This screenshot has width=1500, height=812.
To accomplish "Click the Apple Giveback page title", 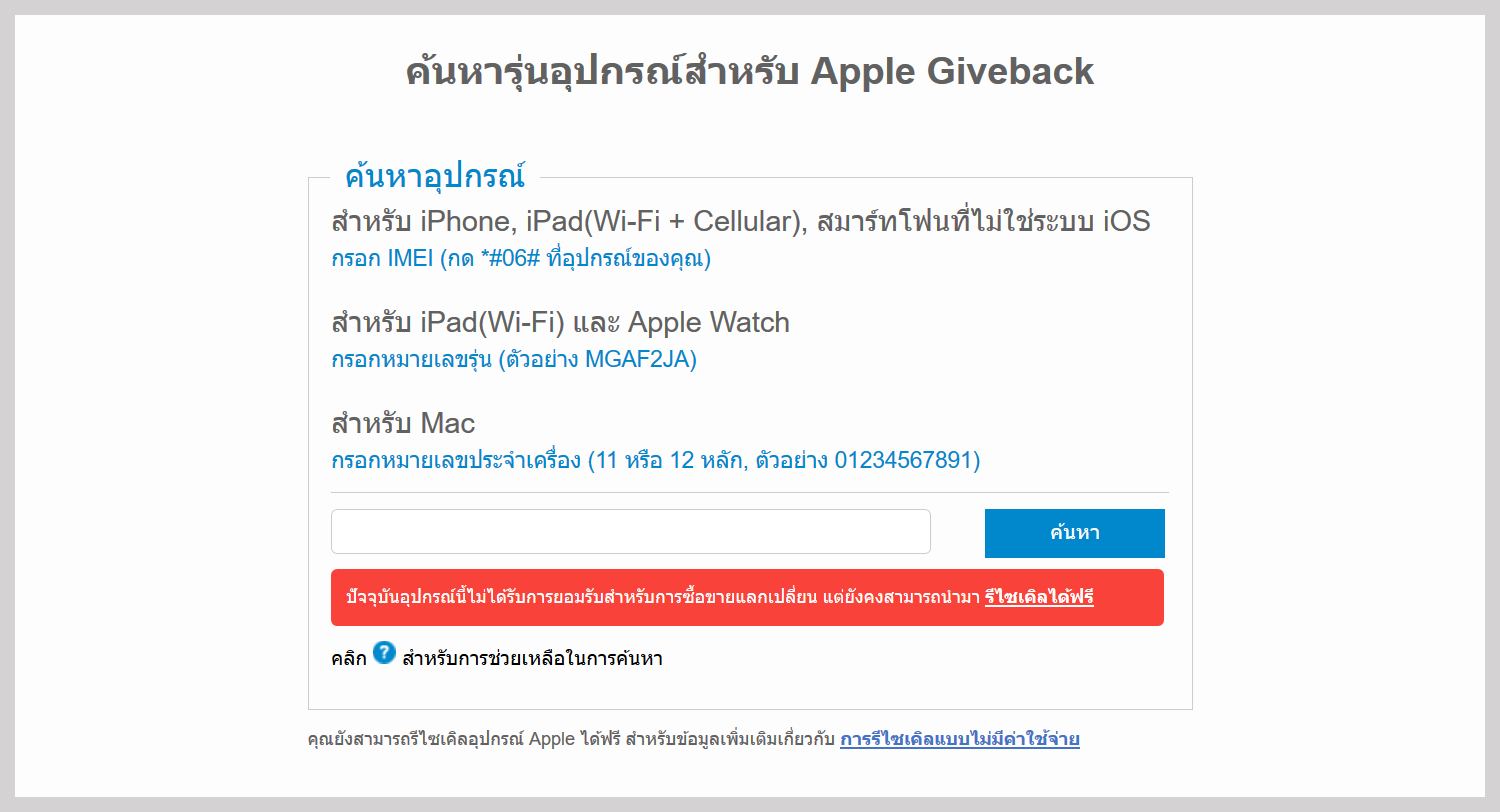I will [x=750, y=72].
